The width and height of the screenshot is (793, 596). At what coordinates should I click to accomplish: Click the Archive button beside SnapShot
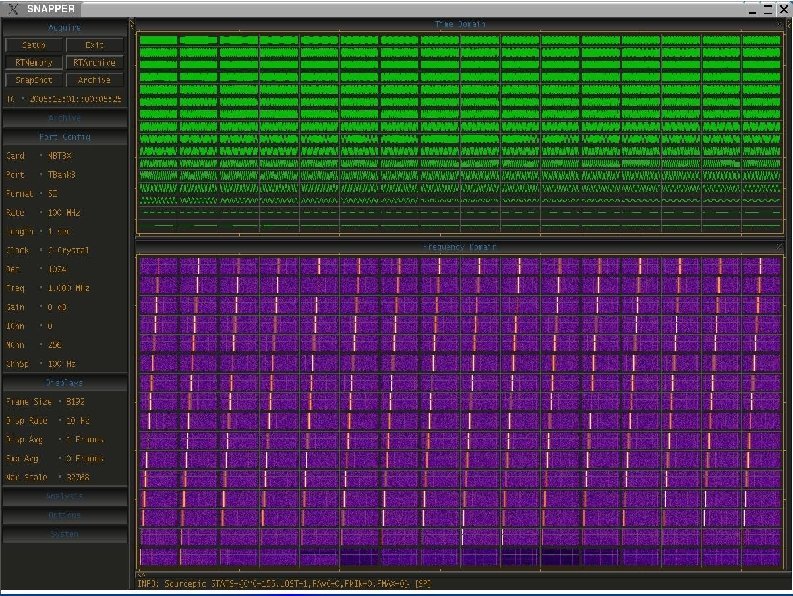(95, 80)
